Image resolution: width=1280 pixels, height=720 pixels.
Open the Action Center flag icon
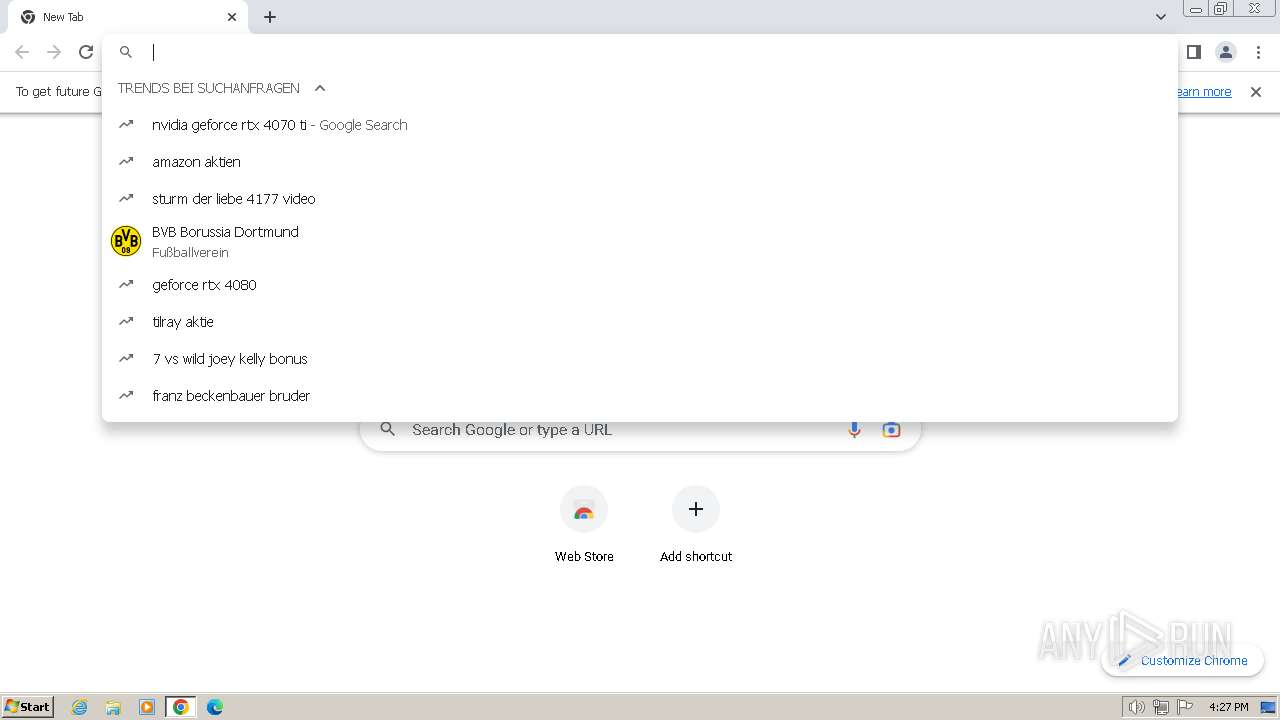click(1185, 707)
